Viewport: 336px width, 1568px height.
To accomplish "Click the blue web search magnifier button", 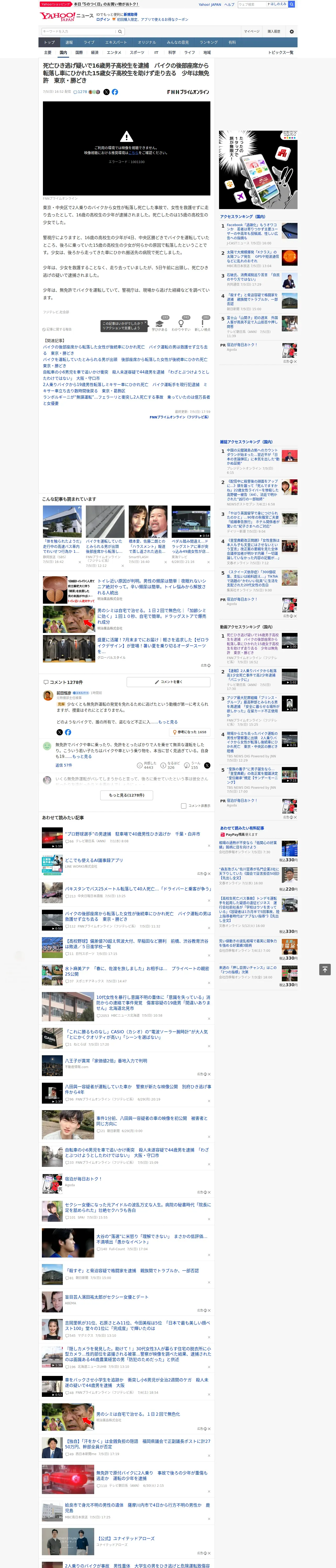I will tap(292, 4).
